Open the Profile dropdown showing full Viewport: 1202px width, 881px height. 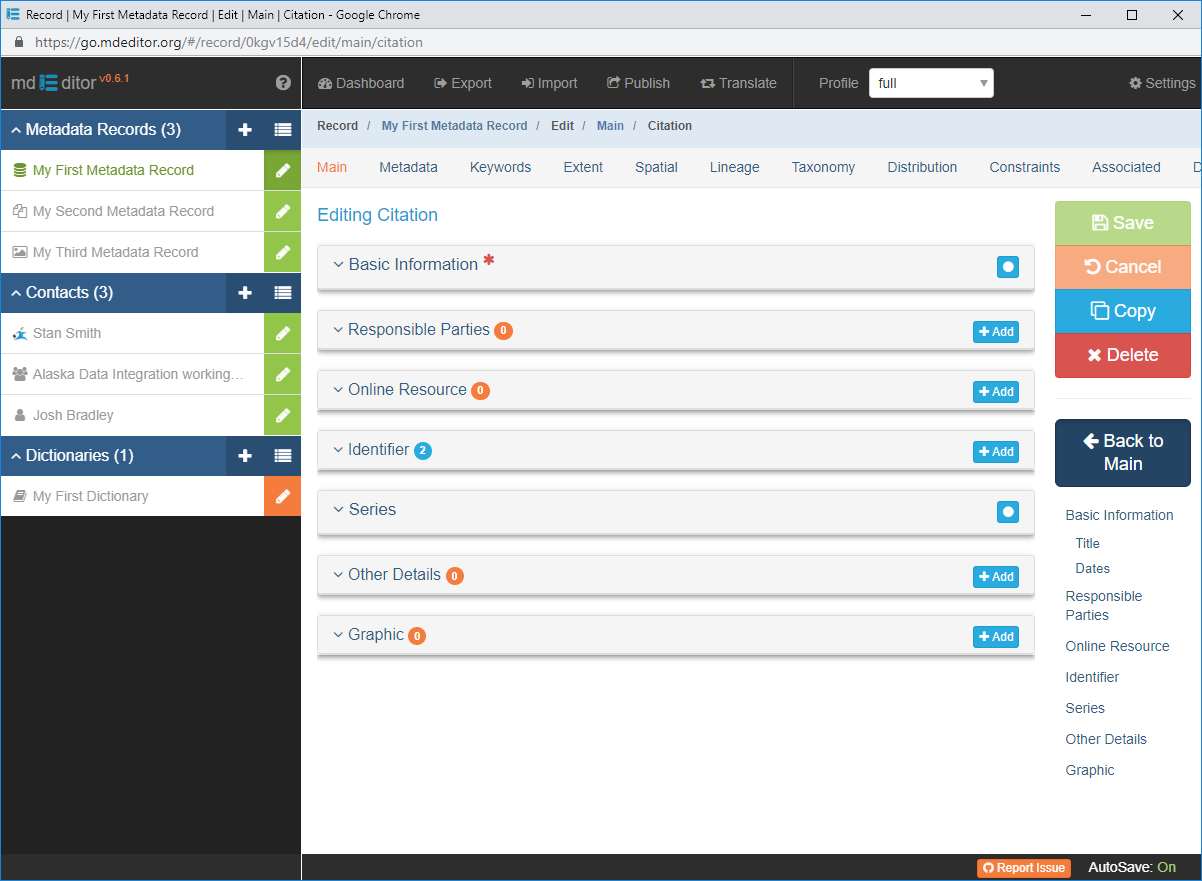[931, 83]
